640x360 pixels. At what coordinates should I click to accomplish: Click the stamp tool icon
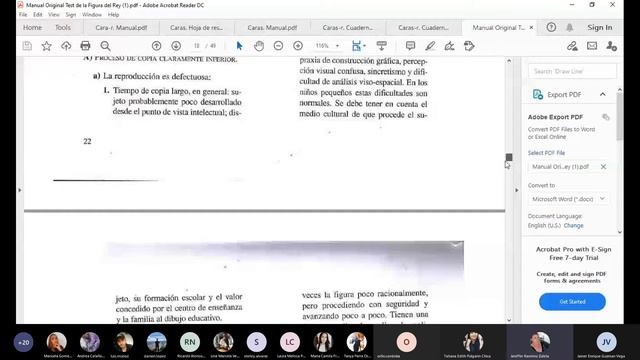(469, 46)
